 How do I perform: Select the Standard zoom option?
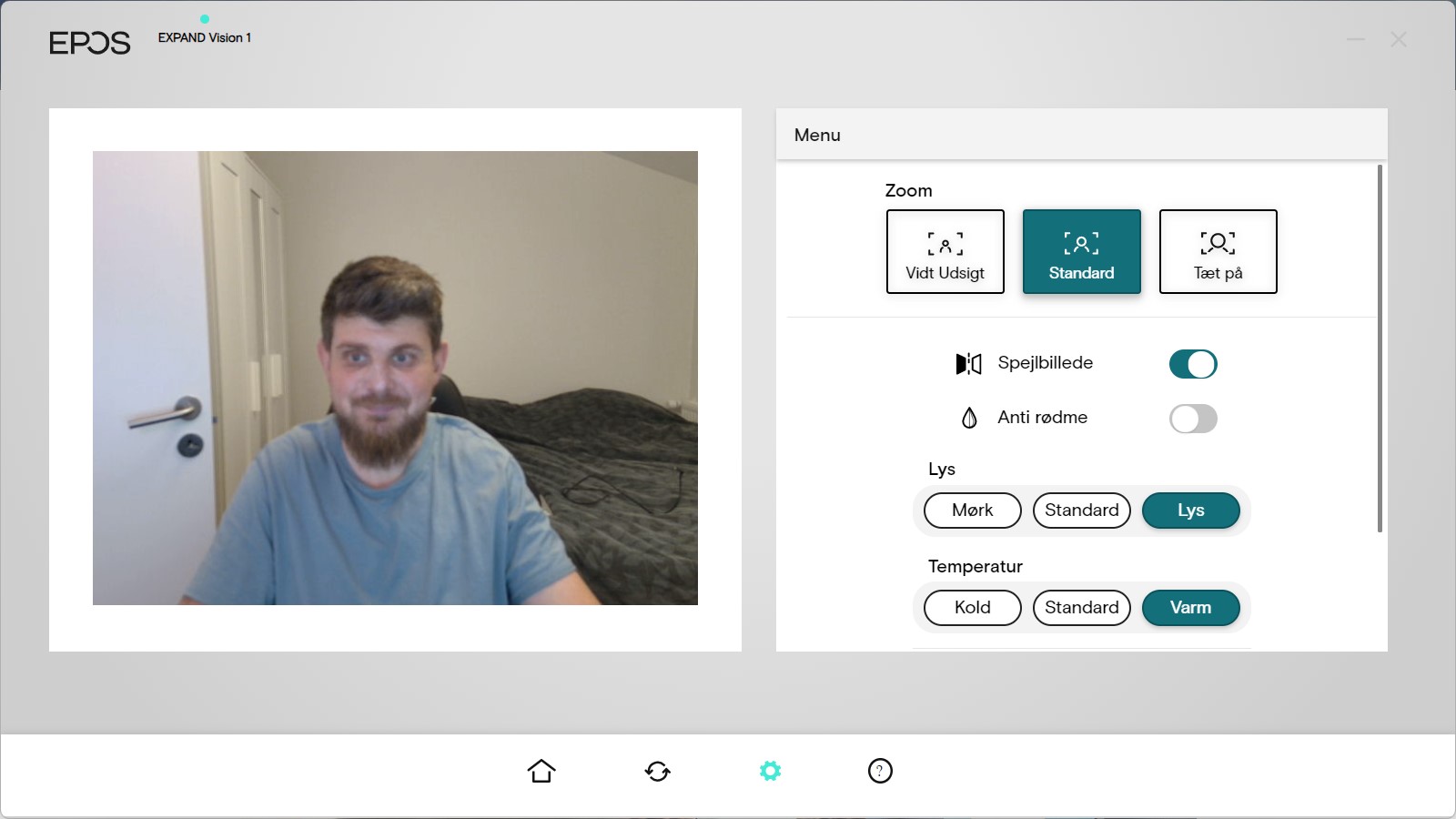tap(1081, 252)
